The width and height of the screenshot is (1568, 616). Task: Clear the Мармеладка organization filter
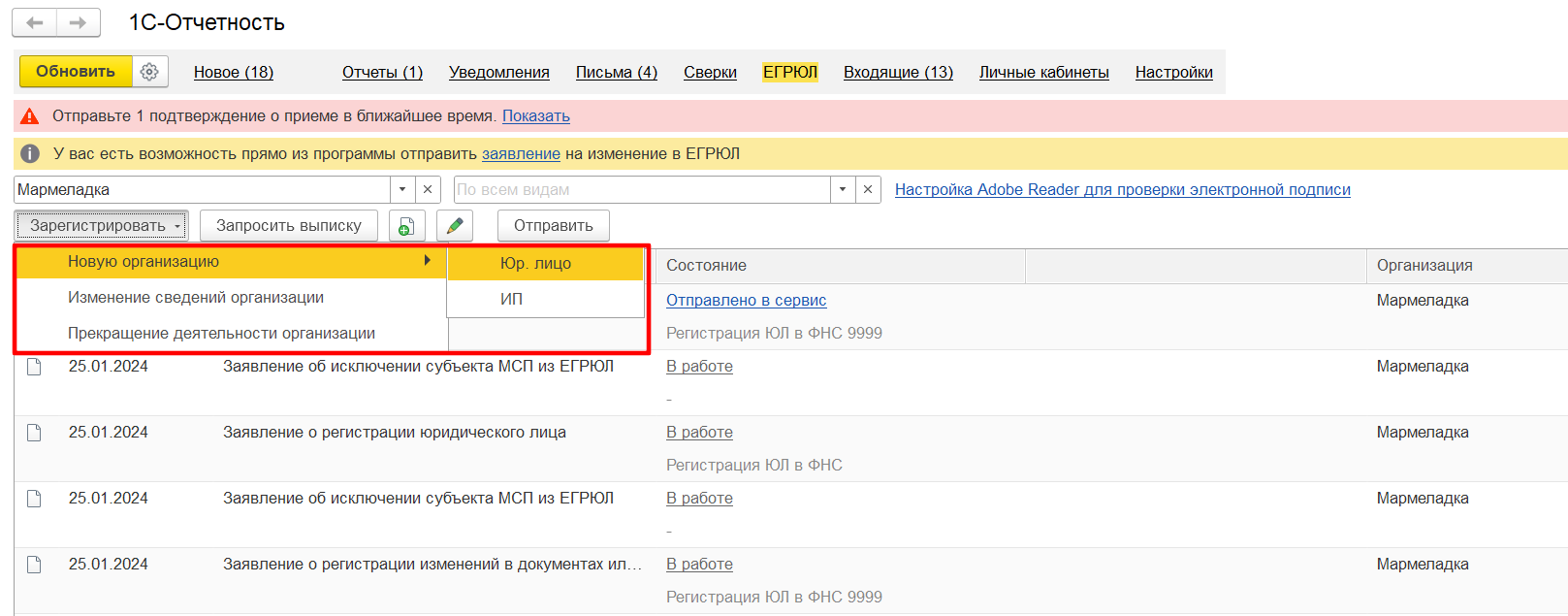point(428,190)
